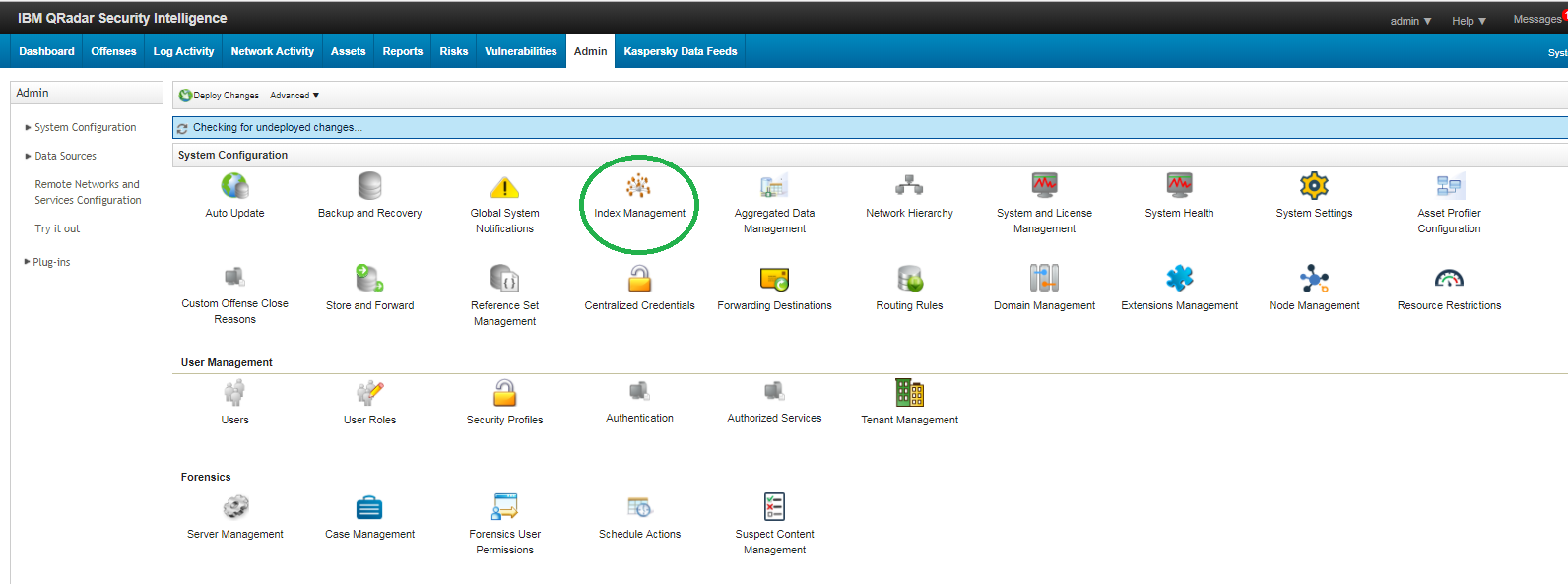Switch to the Offenses tab

[x=113, y=51]
